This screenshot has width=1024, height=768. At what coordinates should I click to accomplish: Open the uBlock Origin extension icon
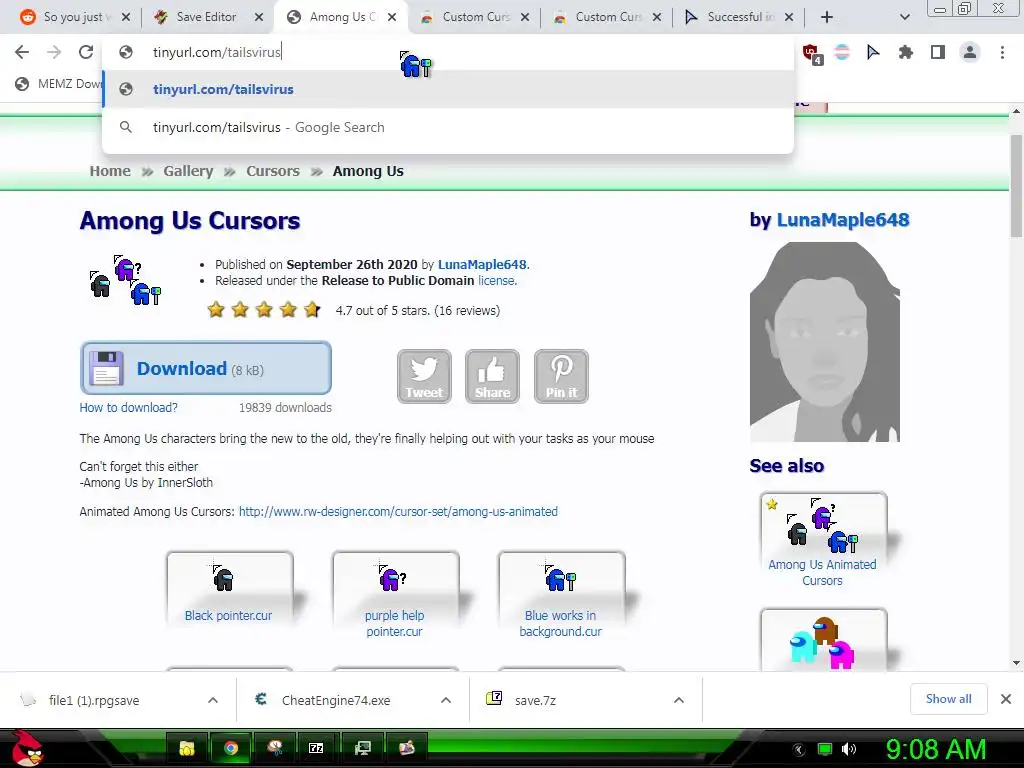tap(812, 54)
